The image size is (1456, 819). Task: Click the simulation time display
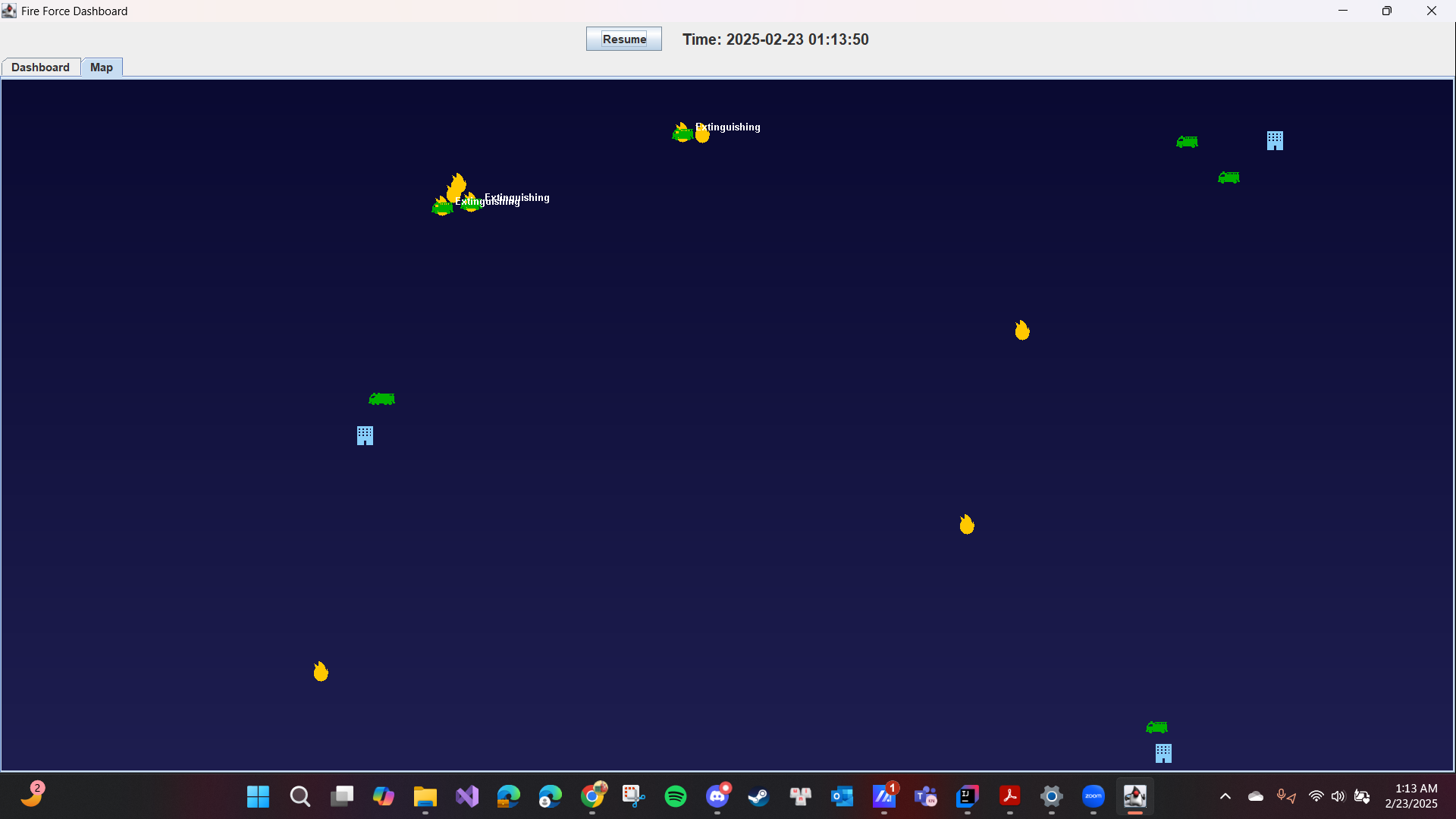(x=775, y=39)
